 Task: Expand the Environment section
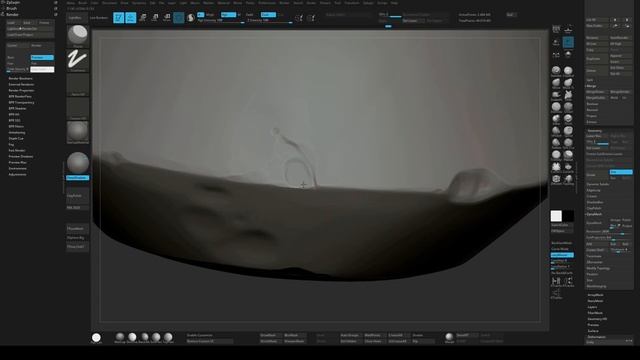[x=18, y=169]
